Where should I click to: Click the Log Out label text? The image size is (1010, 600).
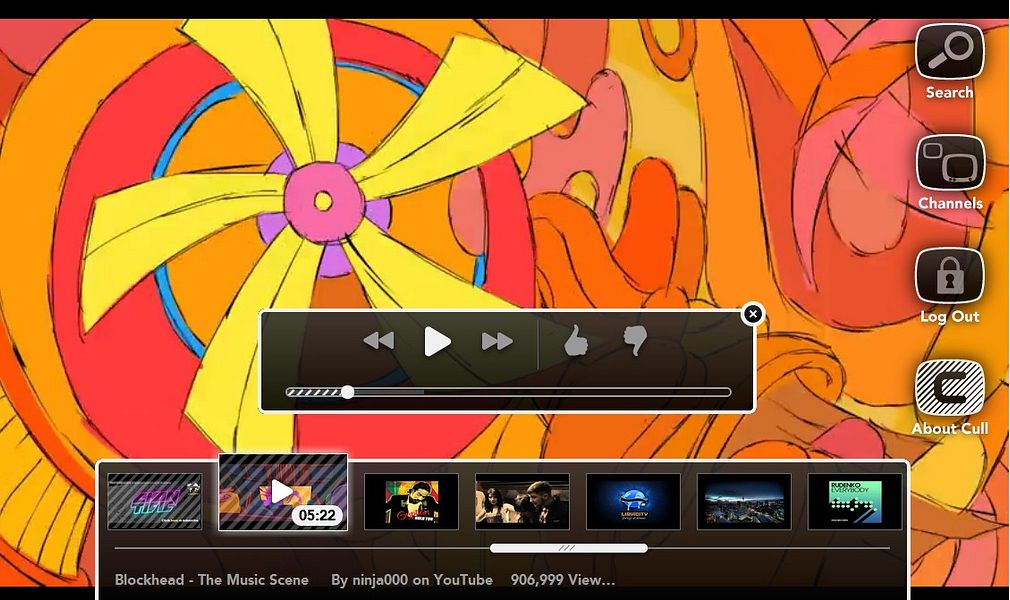[x=949, y=316]
